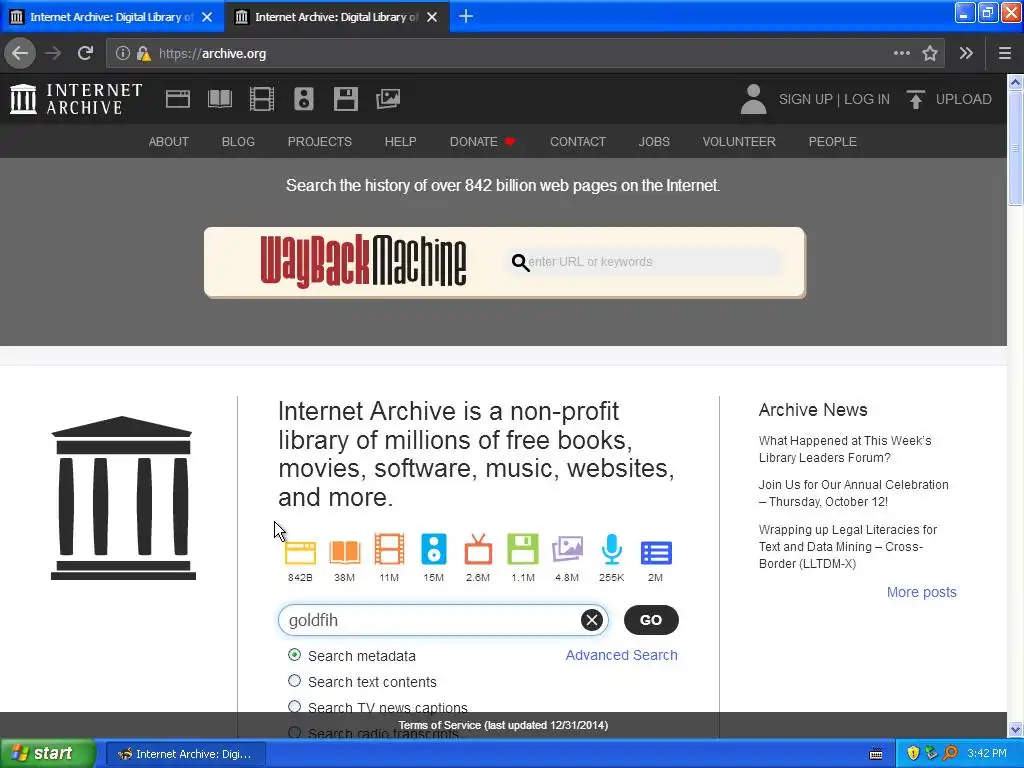
Task: Reload the page with the refresh icon
Action: coord(85,53)
